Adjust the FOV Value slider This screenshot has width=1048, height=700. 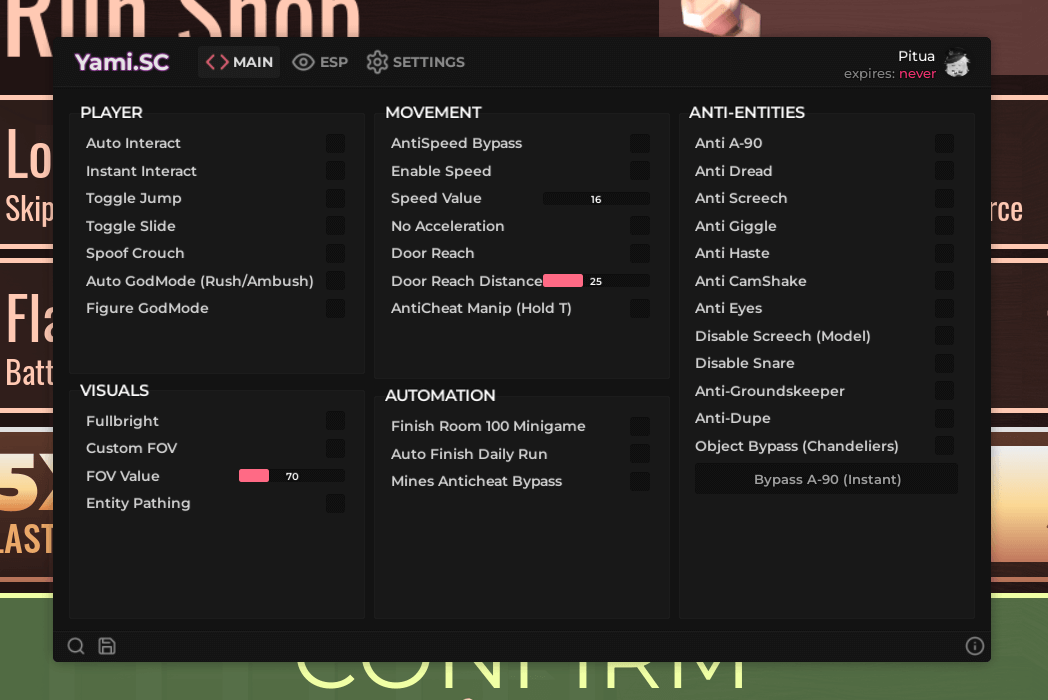292,476
